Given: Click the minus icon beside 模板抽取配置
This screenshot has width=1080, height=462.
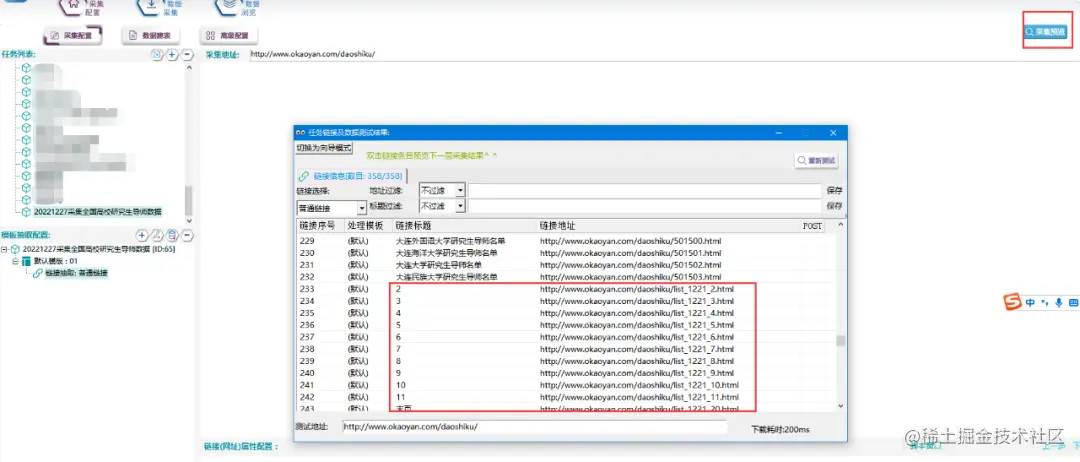Looking at the screenshot, I should 187,235.
